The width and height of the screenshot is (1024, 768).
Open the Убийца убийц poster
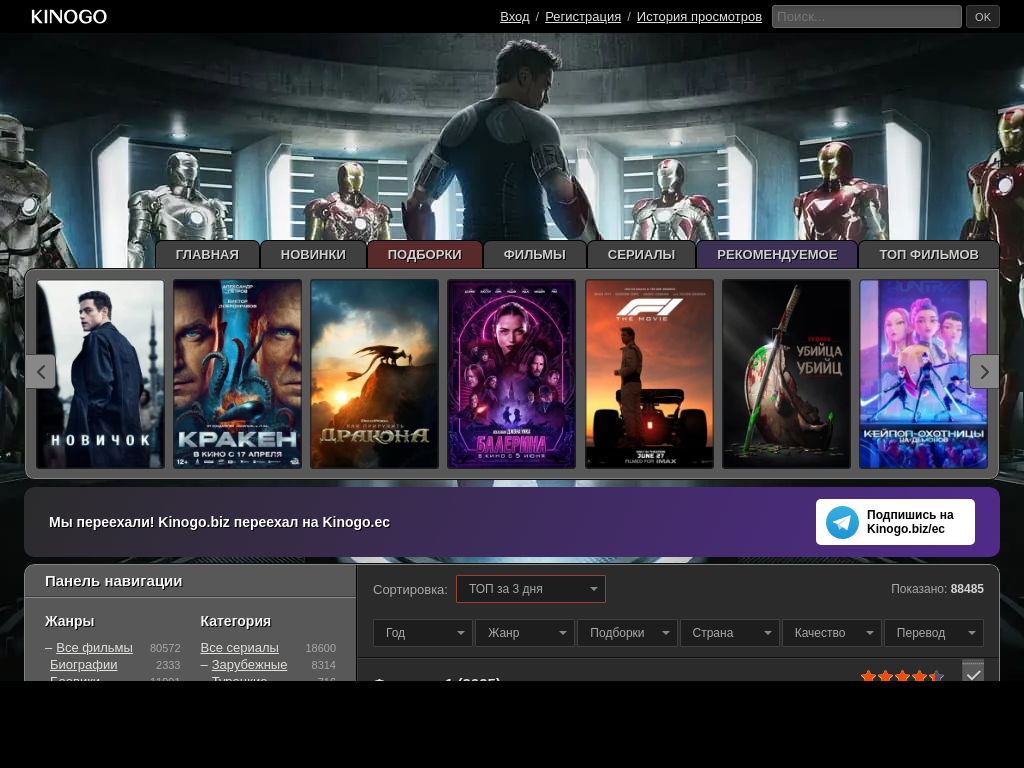pyautogui.click(x=786, y=374)
